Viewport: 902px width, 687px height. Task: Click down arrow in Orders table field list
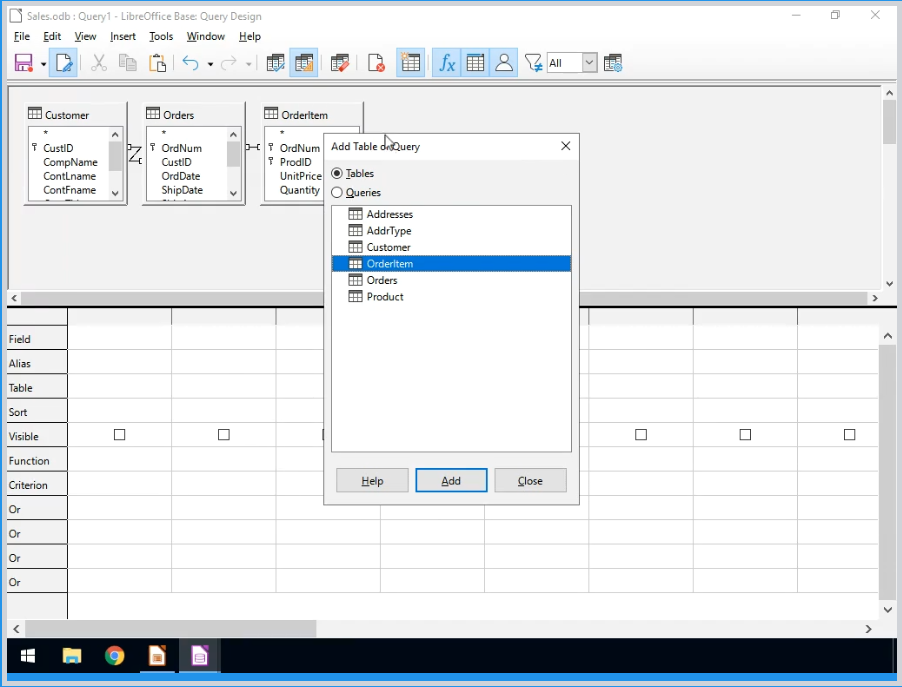[x=233, y=193]
